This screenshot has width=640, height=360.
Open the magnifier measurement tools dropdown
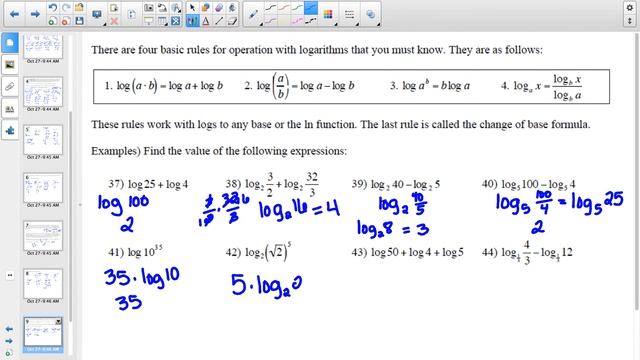(x=176, y=8)
